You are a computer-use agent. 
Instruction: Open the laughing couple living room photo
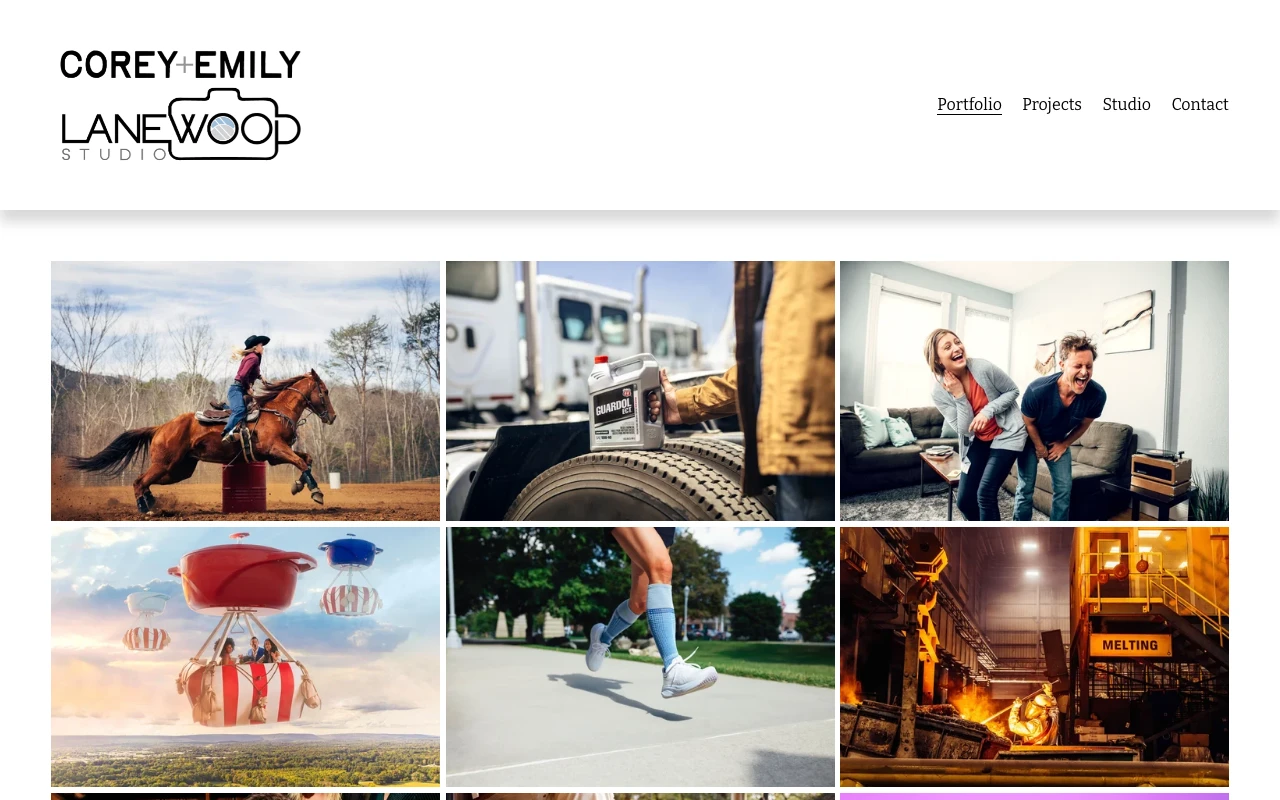(x=1034, y=391)
